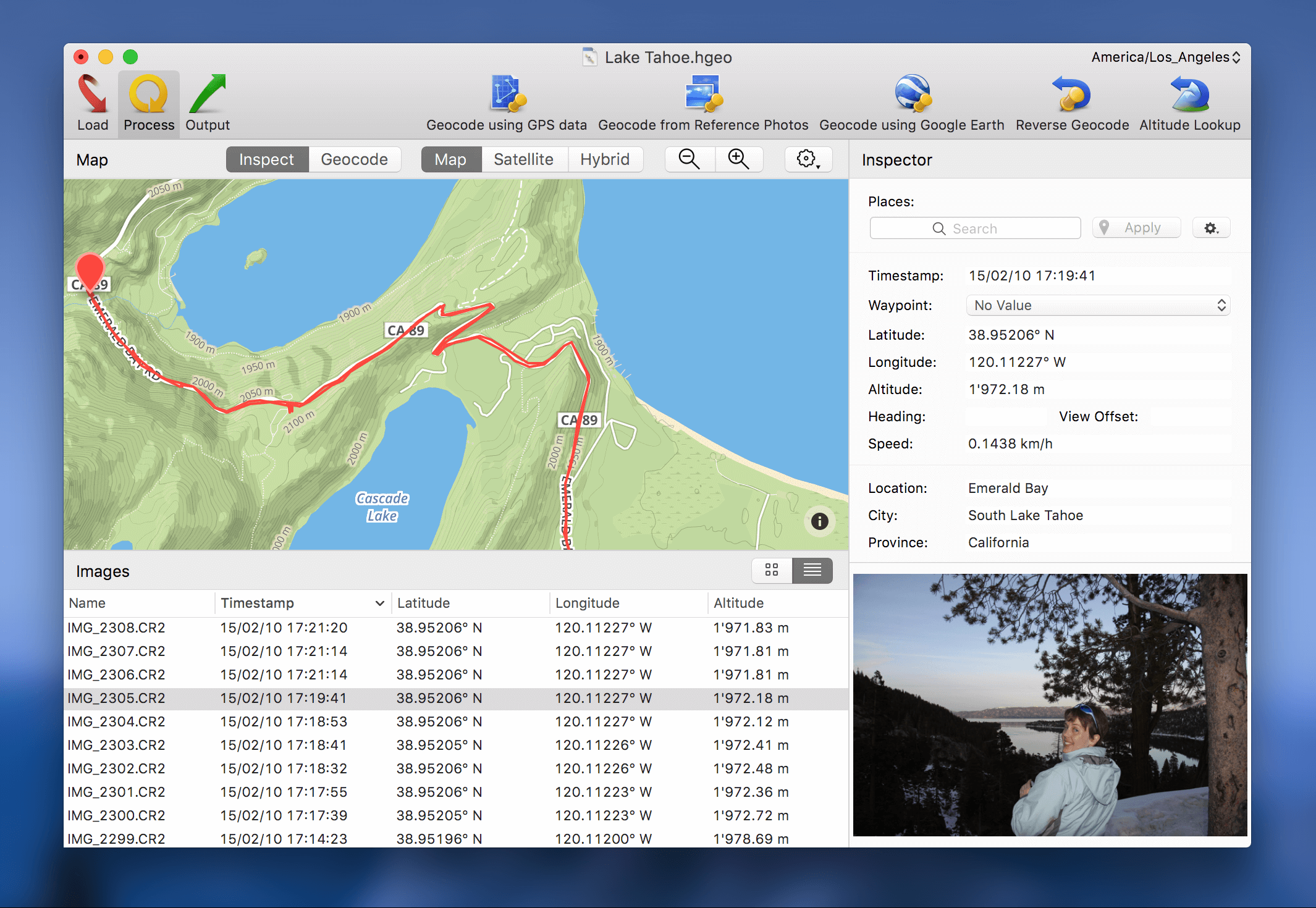Select the Hybrid view style
This screenshot has width=1316, height=908.
[x=605, y=159]
